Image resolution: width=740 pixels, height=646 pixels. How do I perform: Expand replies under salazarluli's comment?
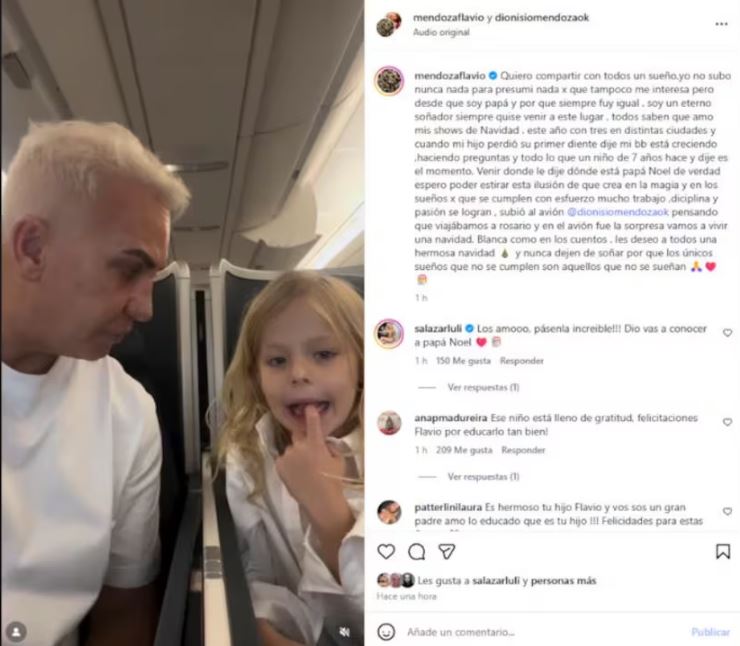483,387
